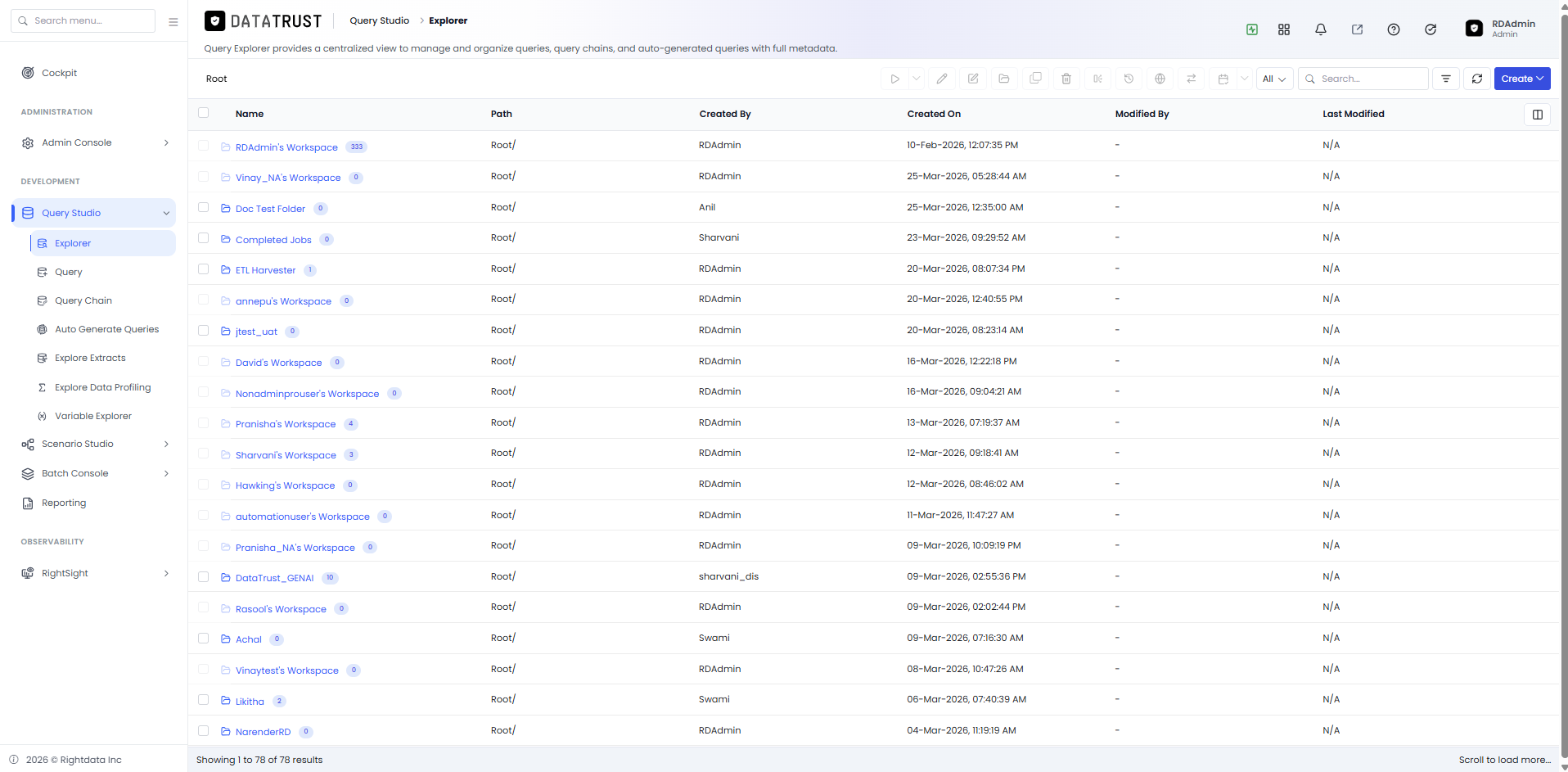
Task: Open the Create dropdown button
Action: click(1522, 79)
